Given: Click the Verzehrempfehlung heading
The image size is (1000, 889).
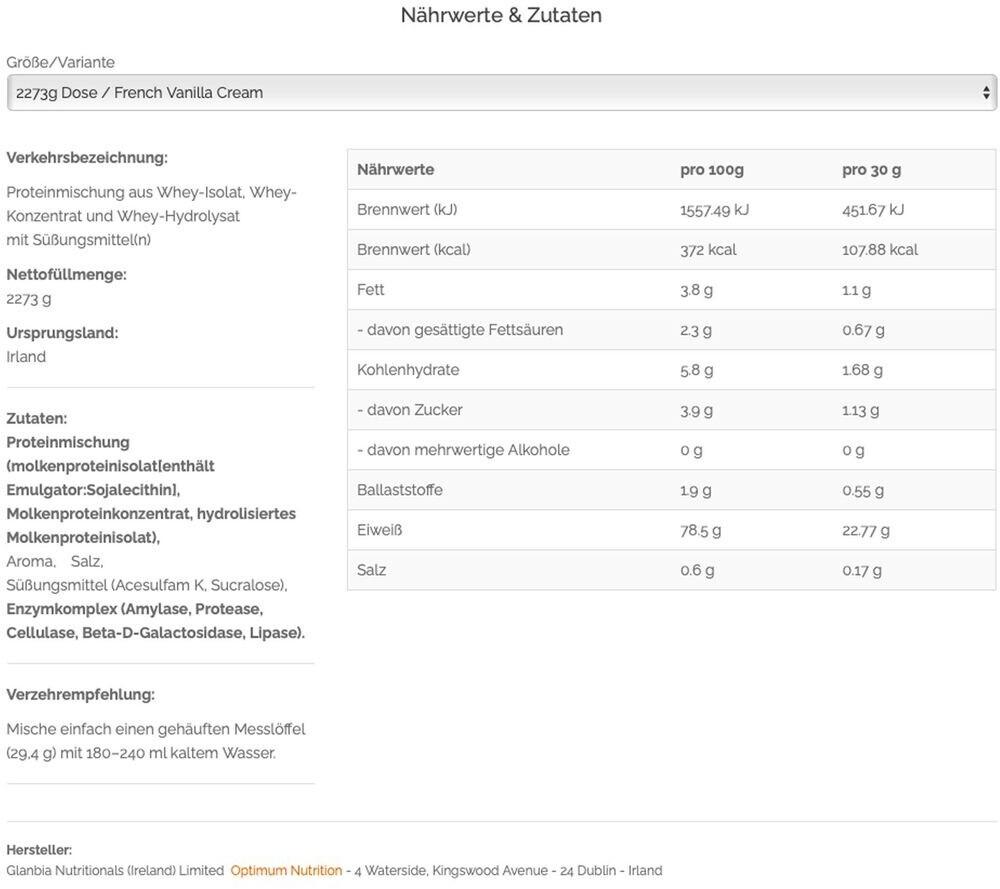Looking at the screenshot, I should coord(81,695).
